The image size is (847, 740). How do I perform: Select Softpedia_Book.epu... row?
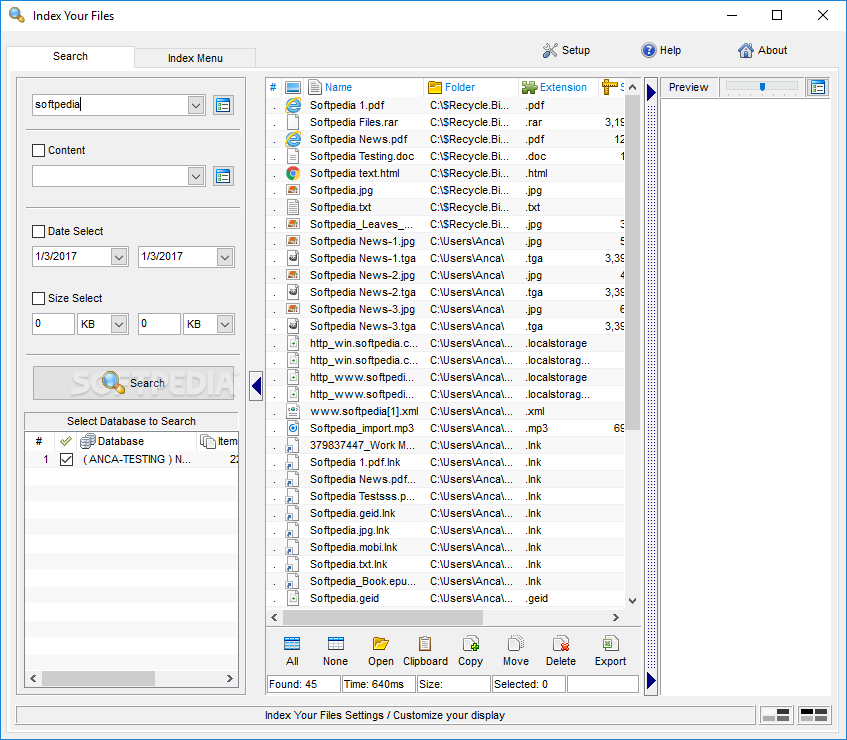446,582
